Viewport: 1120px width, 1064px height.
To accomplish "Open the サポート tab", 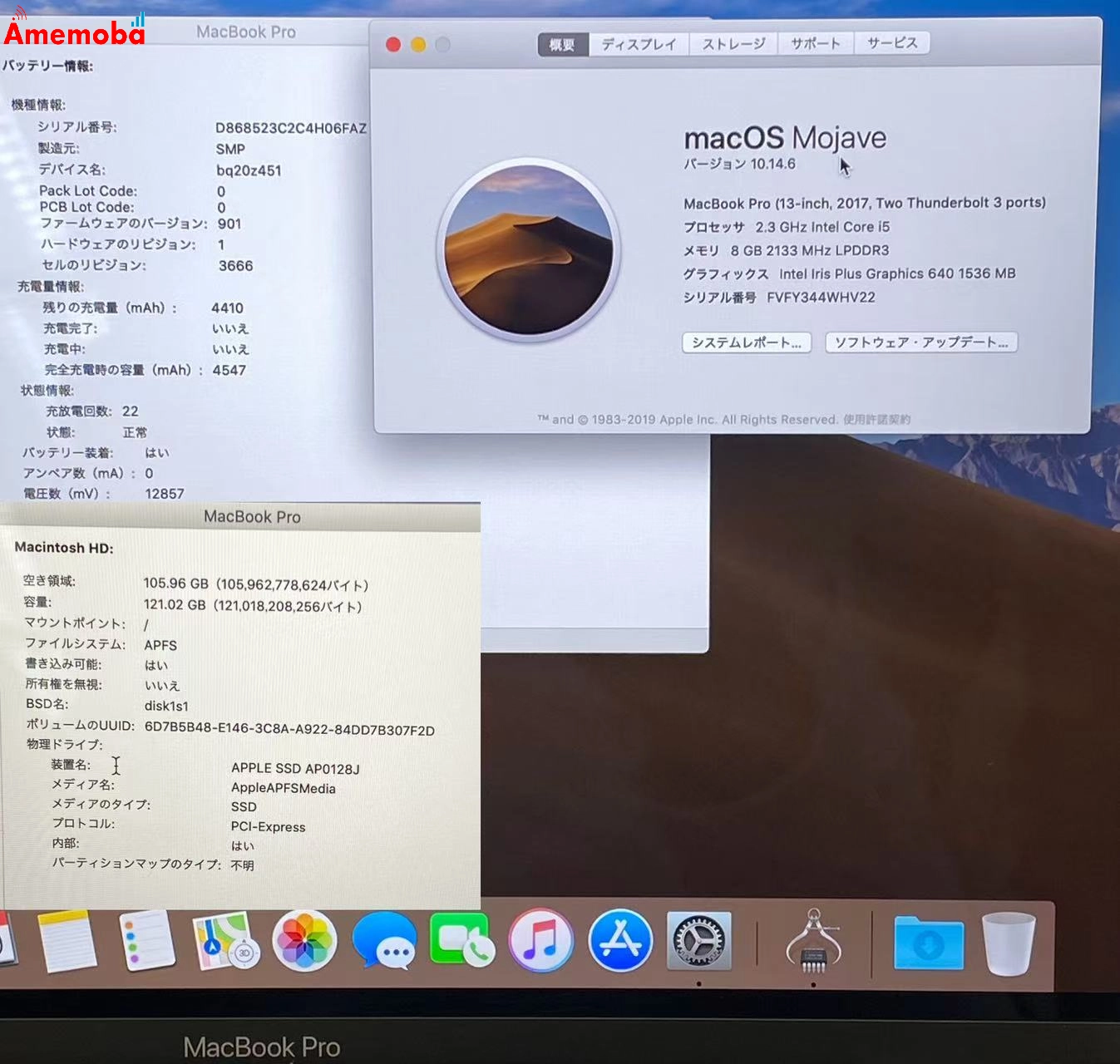I will click(814, 43).
